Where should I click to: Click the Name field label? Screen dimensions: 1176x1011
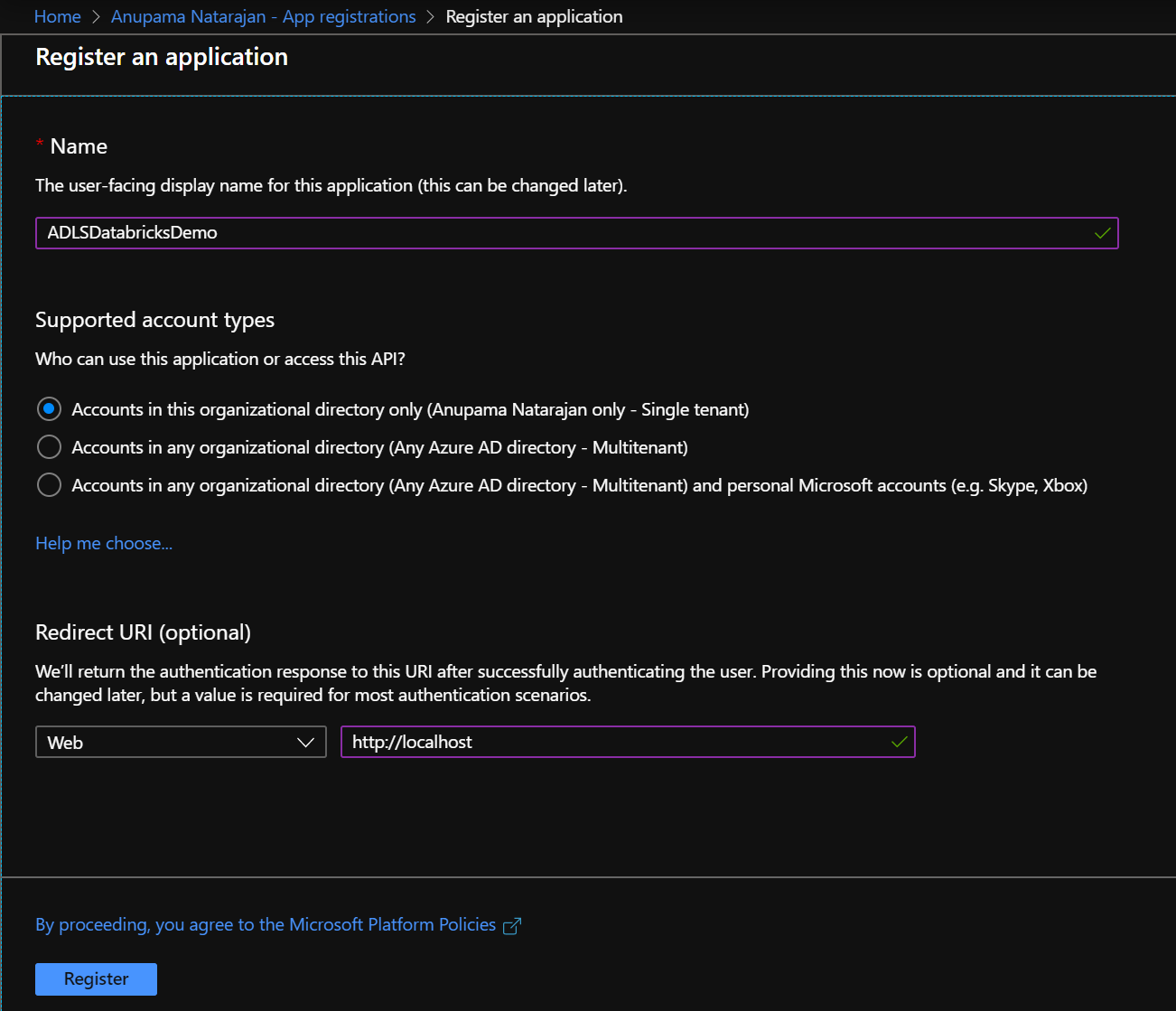pyautogui.click(x=79, y=146)
